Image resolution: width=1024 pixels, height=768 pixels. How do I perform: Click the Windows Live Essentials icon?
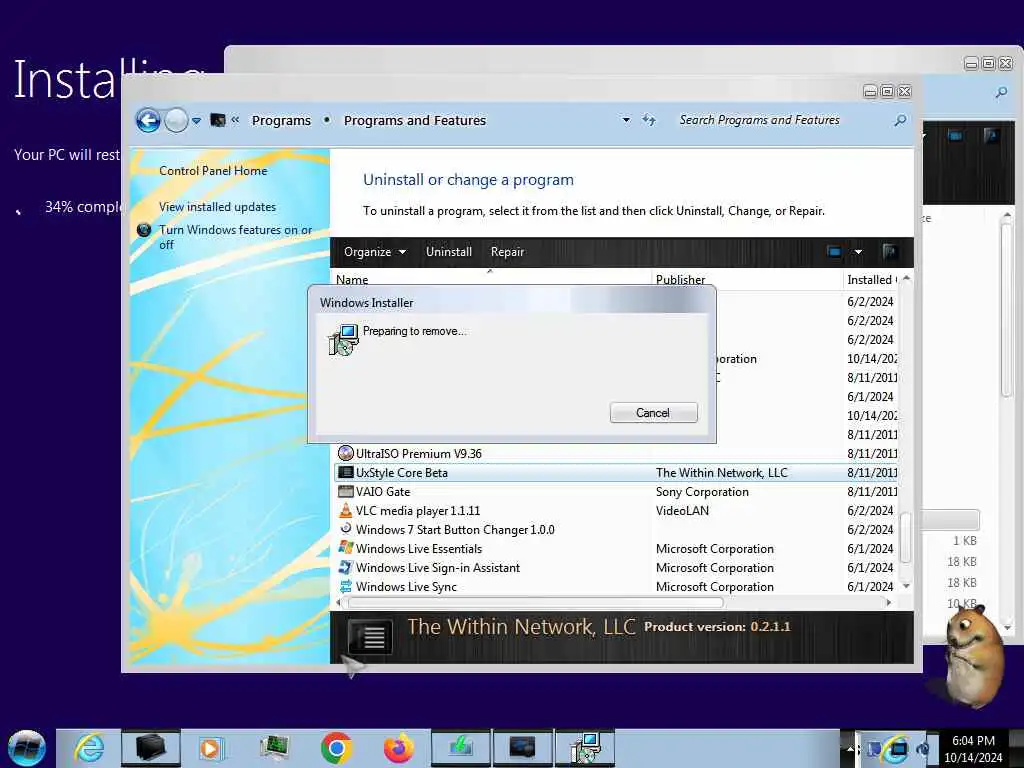pyautogui.click(x=345, y=548)
